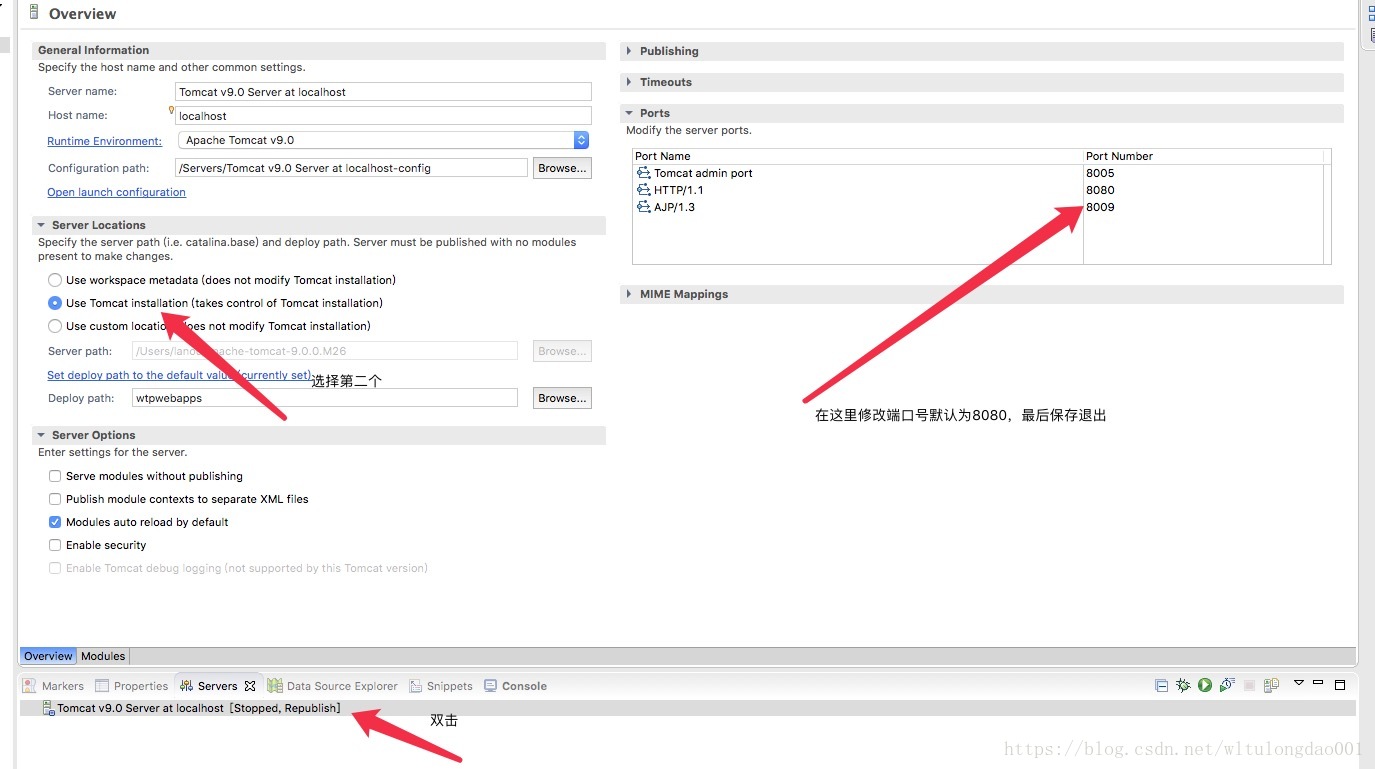Click the Properties tab icon
The height and width of the screenshot is (769, 1375).
(101, 686)
